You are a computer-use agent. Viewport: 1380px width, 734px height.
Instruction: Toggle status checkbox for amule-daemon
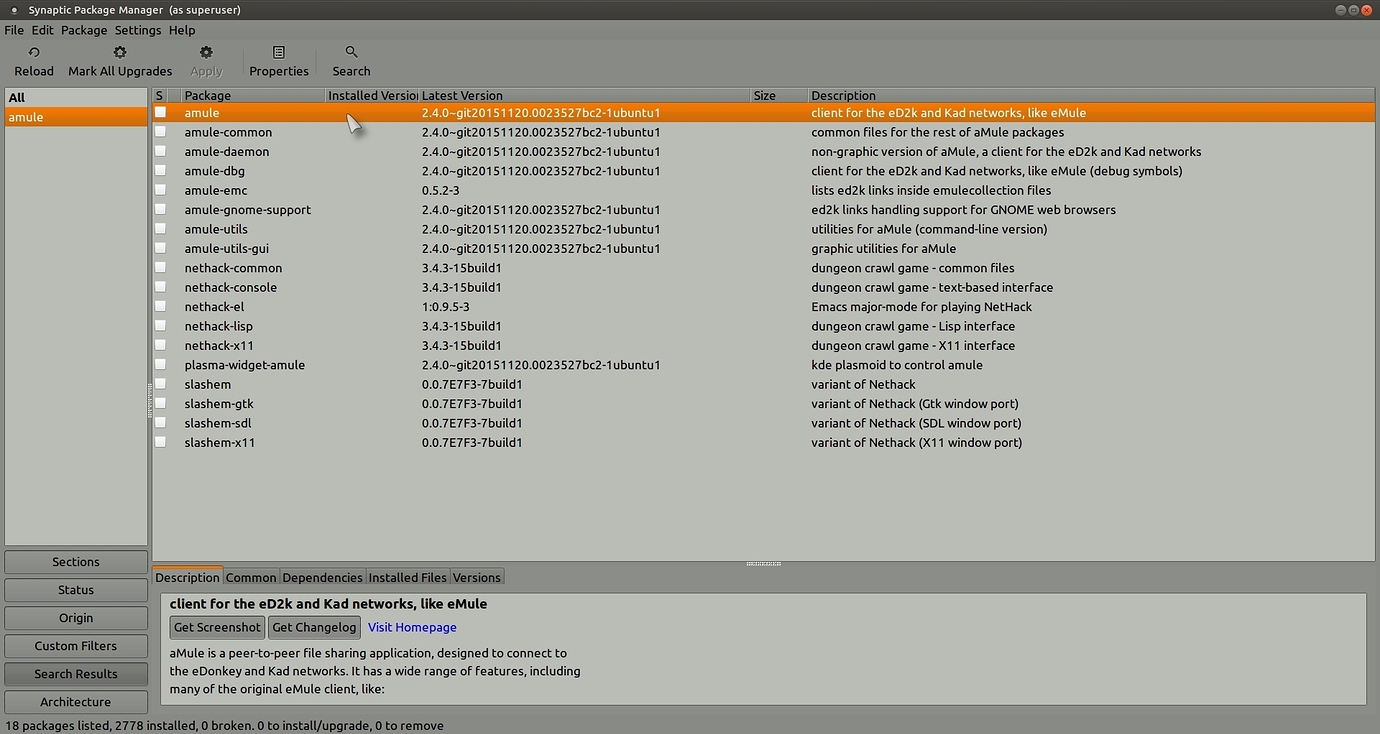coord(160,151)
